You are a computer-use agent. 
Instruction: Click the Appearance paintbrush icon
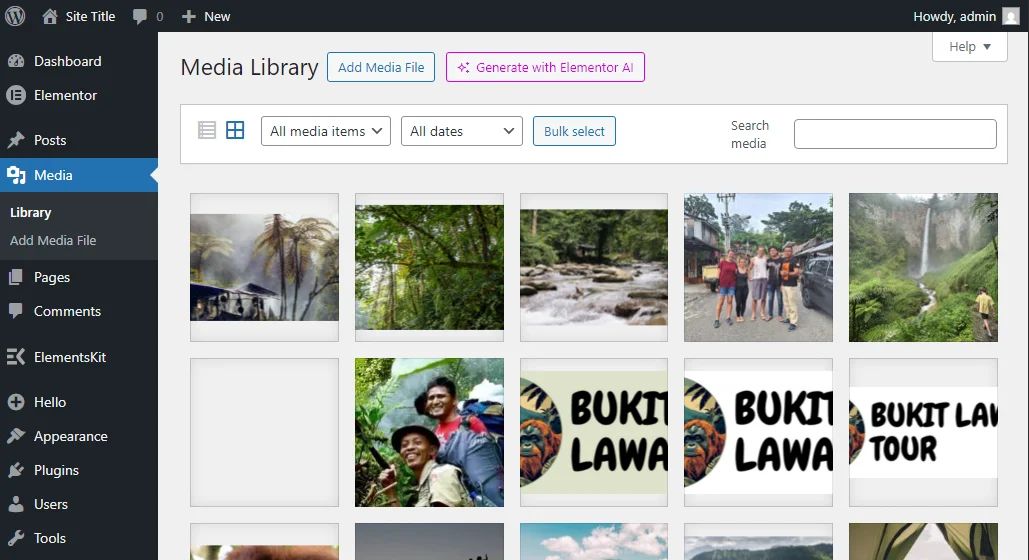click(16, 436)
